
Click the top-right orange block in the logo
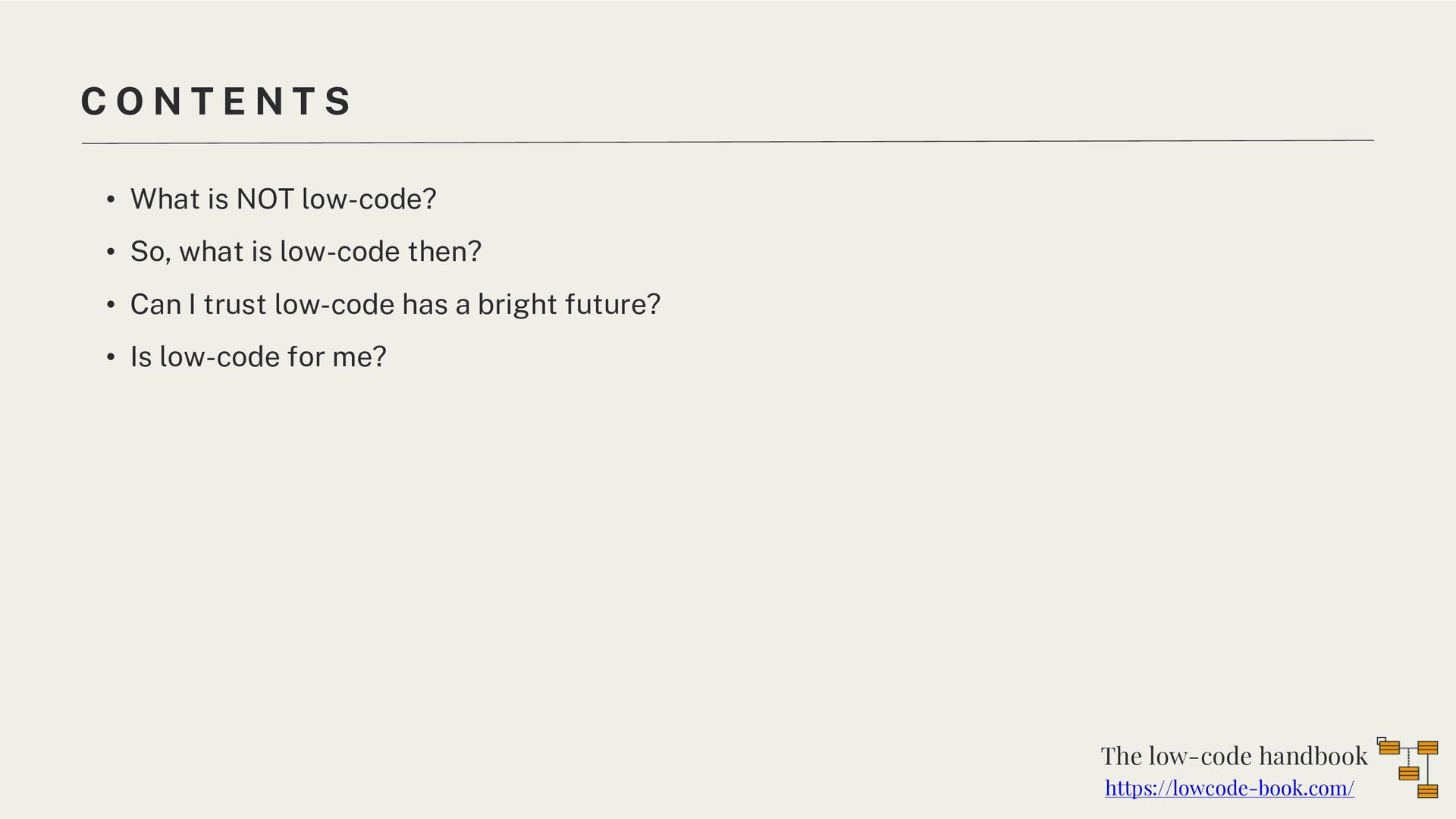pos(1428,748)
